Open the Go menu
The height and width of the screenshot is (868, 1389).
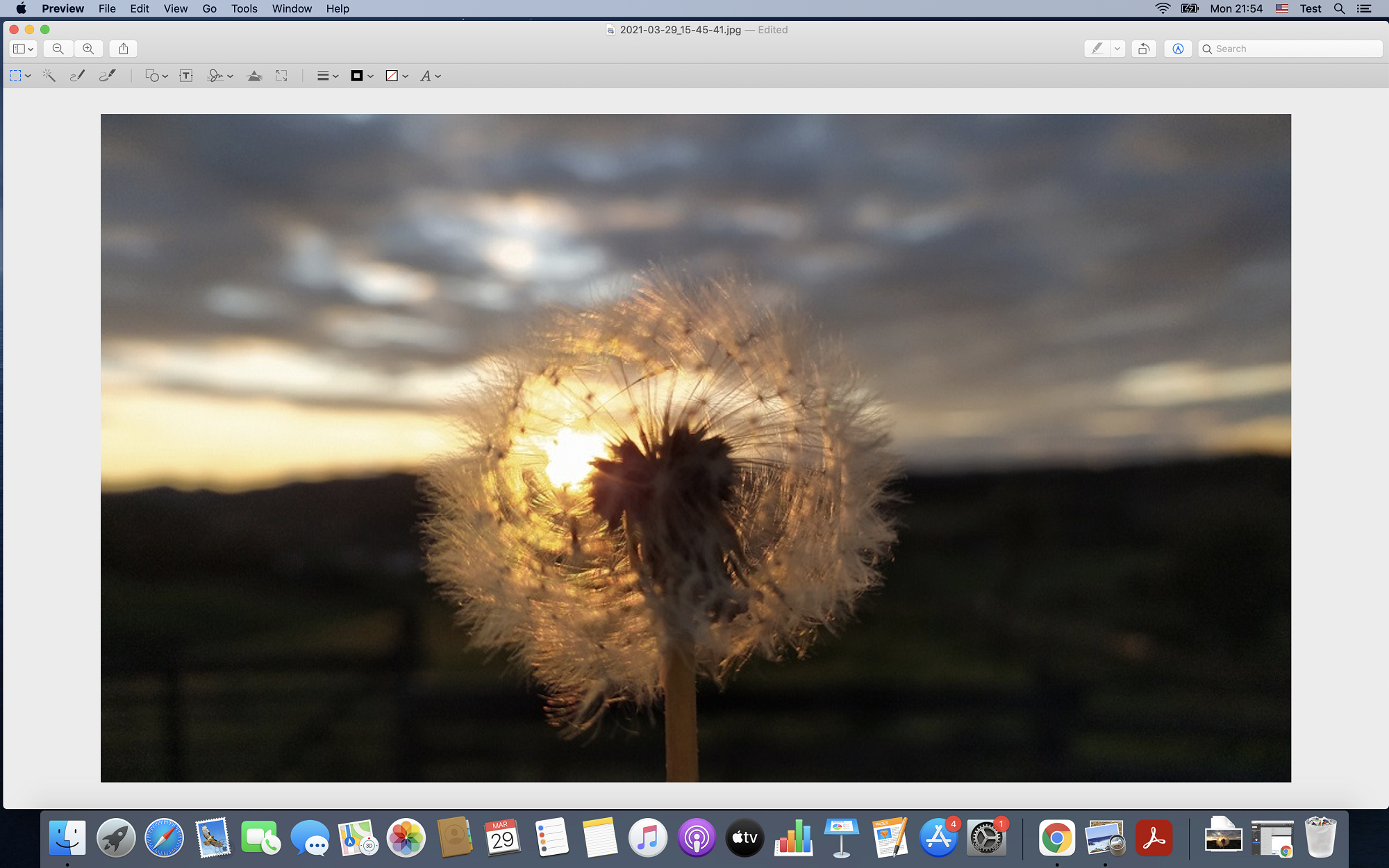coord(210,8)
